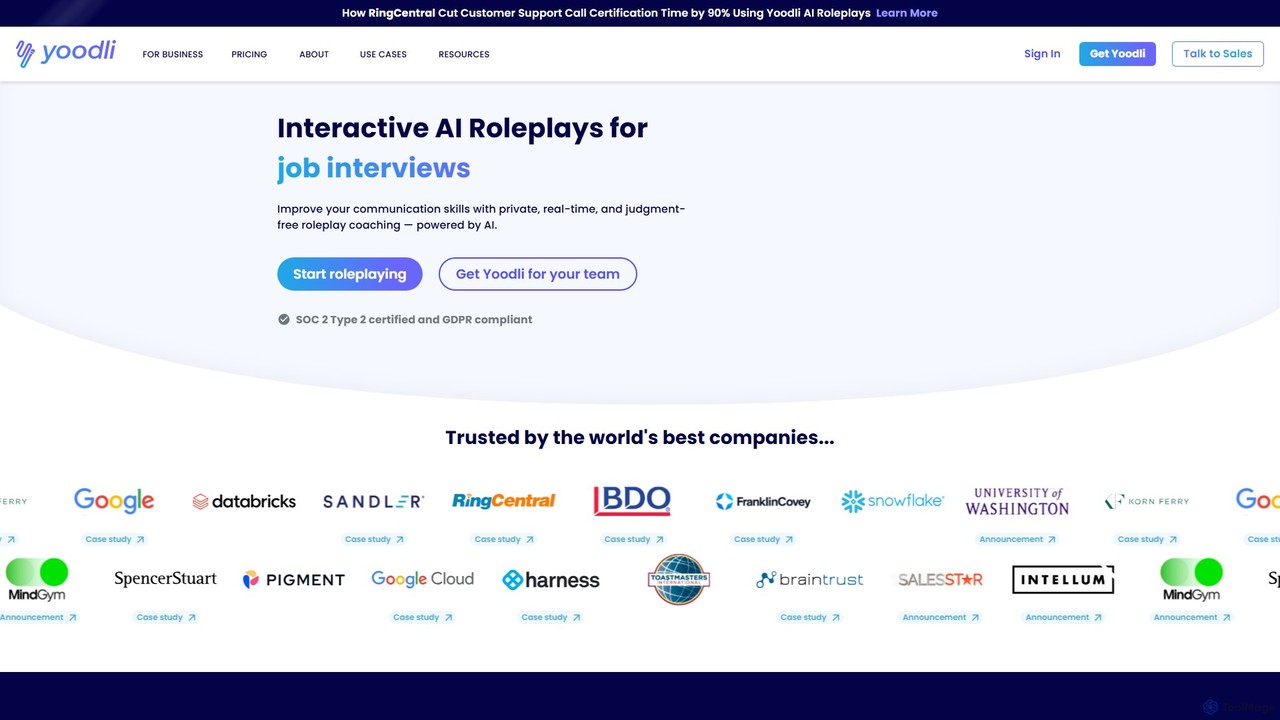This screenshot has width=1280, height=720.
Task: Click the Google logo beside databricks
Action: [x=114, y=500]
